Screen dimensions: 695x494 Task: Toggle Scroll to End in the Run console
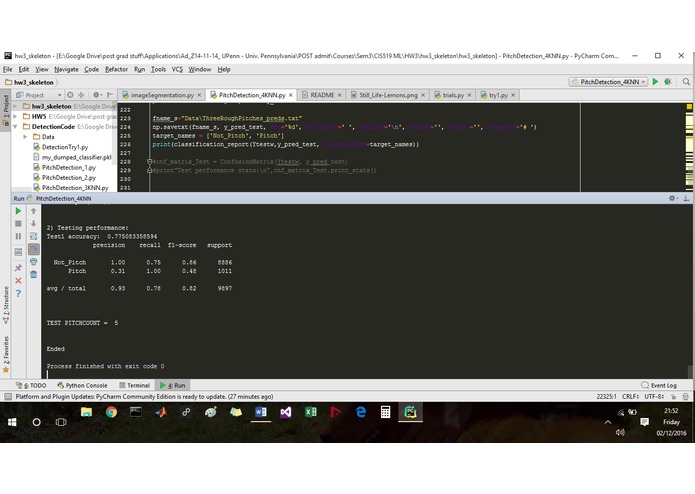(x=33, y=249)
